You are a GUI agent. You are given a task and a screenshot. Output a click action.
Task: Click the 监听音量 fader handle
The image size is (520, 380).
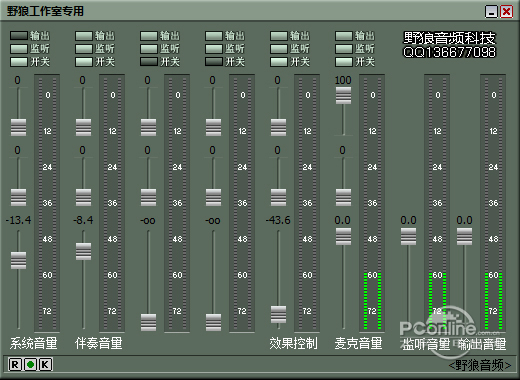[408, 236]
